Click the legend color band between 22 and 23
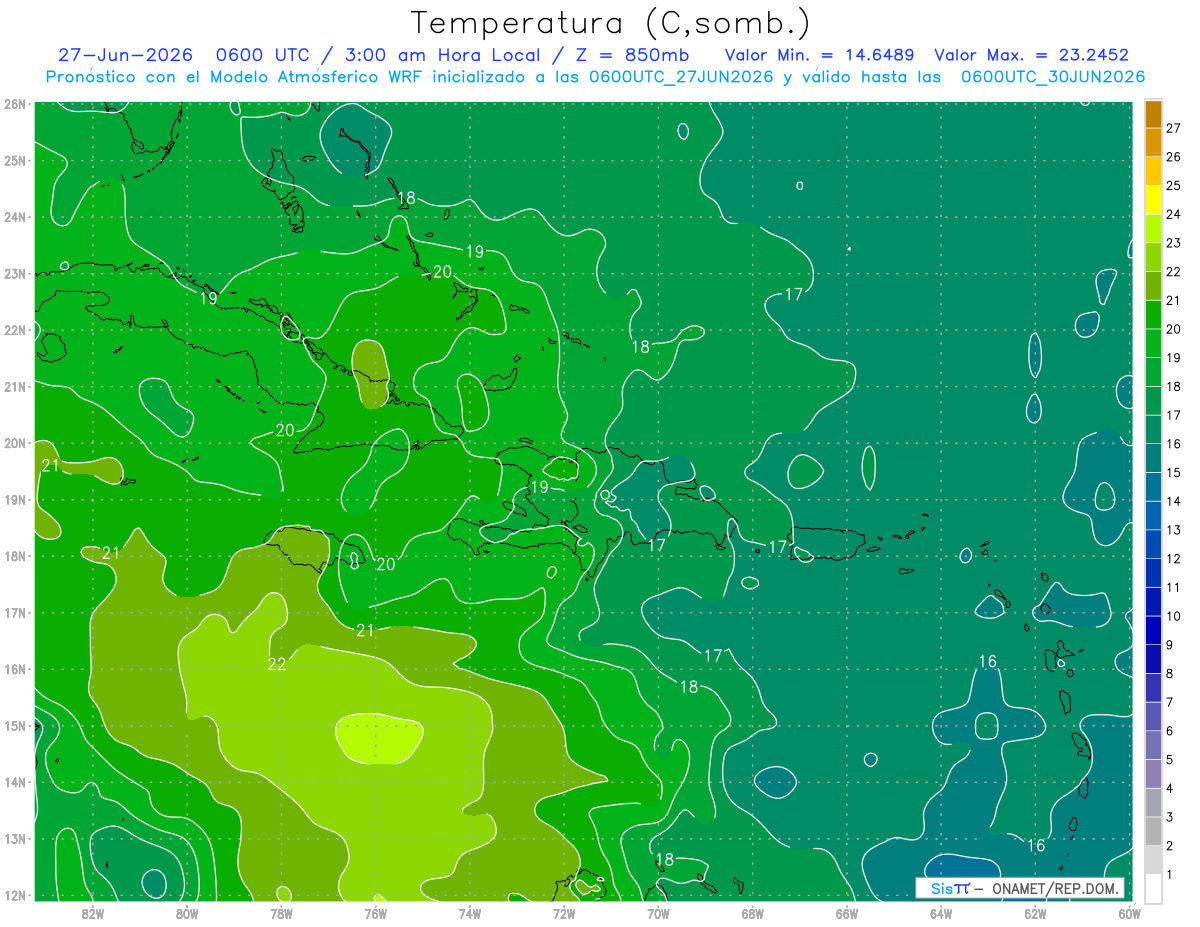 [x=1153, y=257]
